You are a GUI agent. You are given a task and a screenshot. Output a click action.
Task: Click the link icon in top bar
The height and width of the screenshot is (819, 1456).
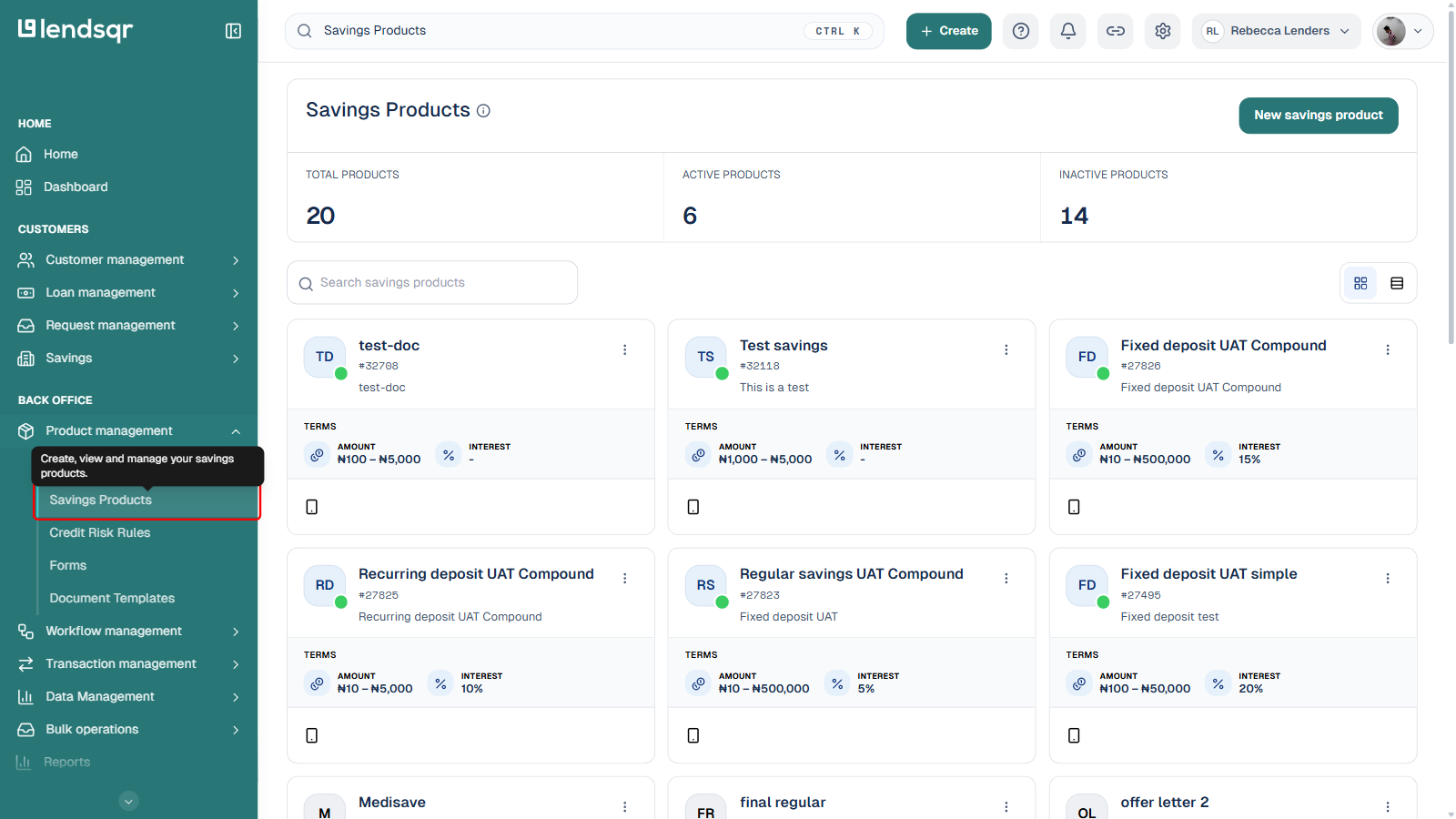[x=1116, y=31]
